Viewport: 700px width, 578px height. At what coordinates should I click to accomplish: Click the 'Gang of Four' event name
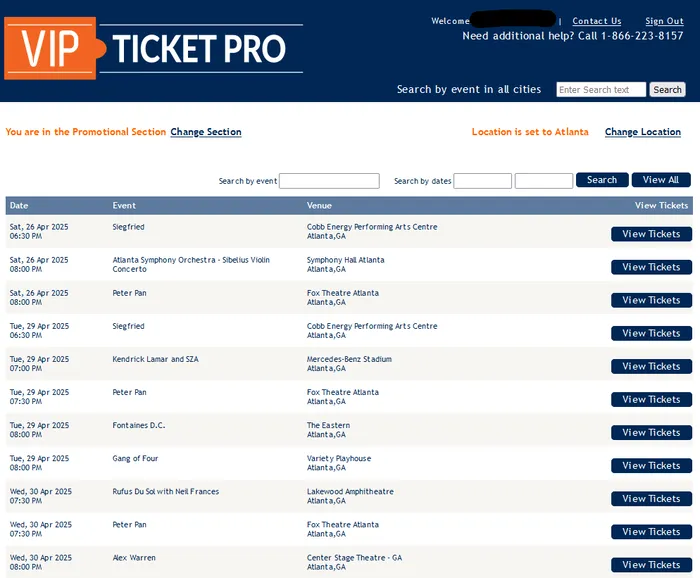135,458
